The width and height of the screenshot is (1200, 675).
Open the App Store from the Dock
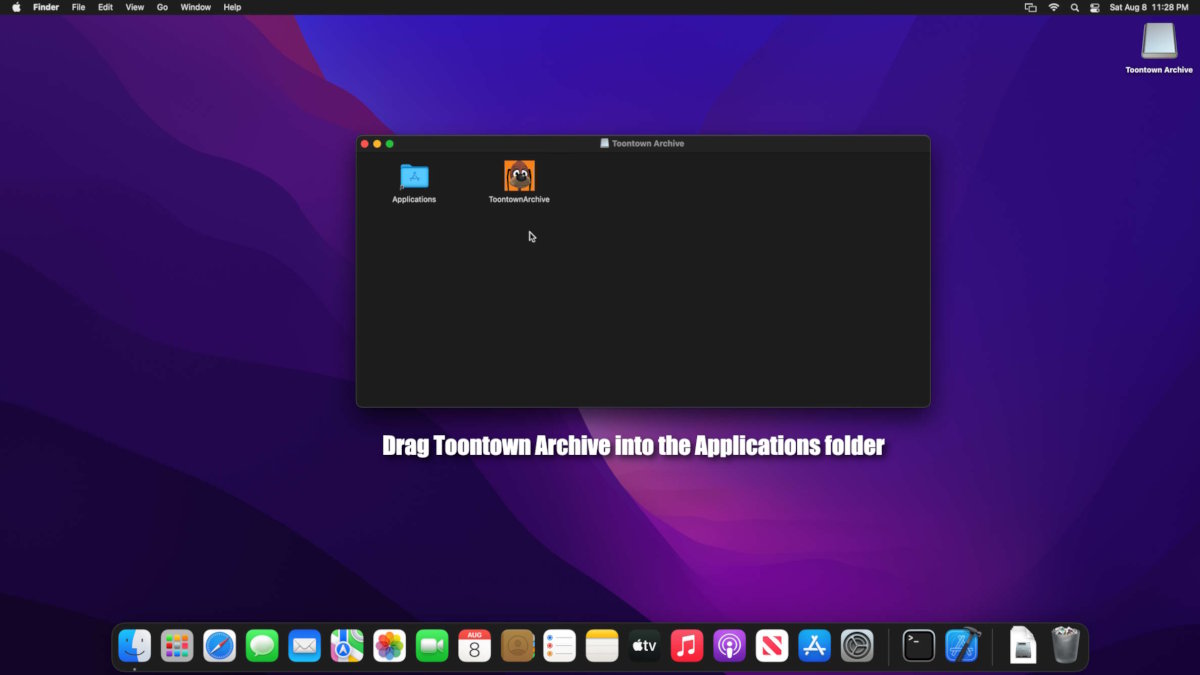tap(814, 646)
